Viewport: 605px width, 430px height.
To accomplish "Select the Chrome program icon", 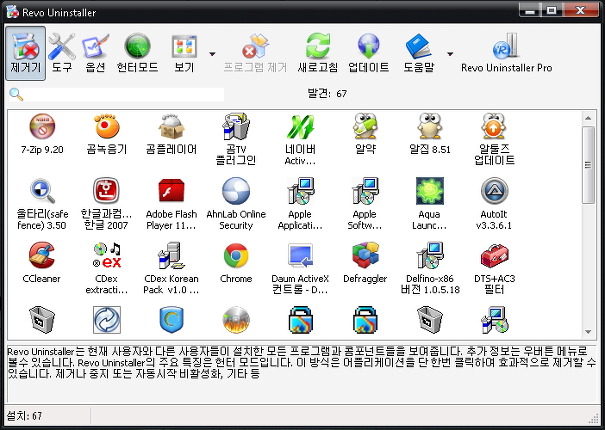I will 236,255.
